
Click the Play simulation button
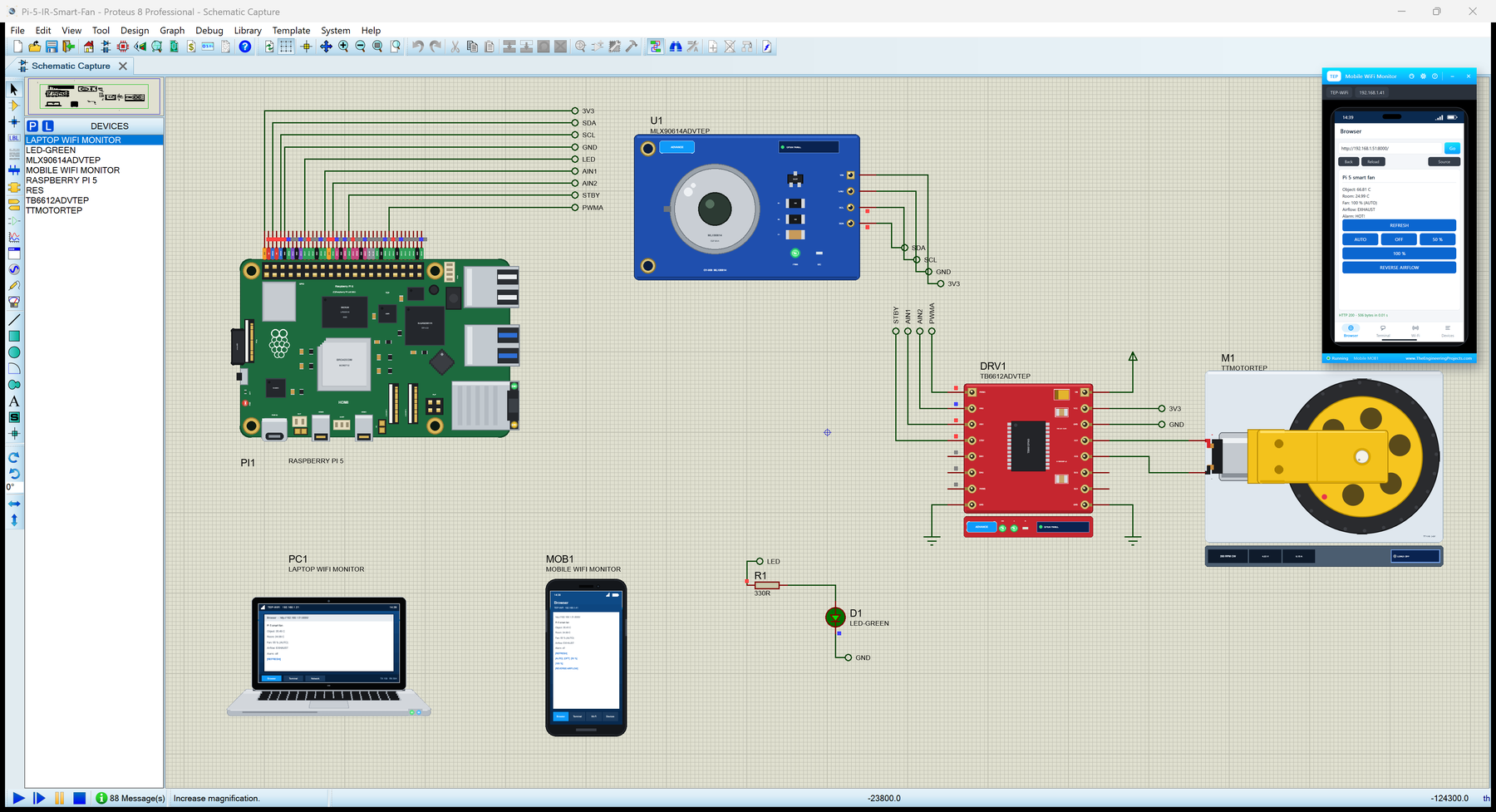coord(18,798)
